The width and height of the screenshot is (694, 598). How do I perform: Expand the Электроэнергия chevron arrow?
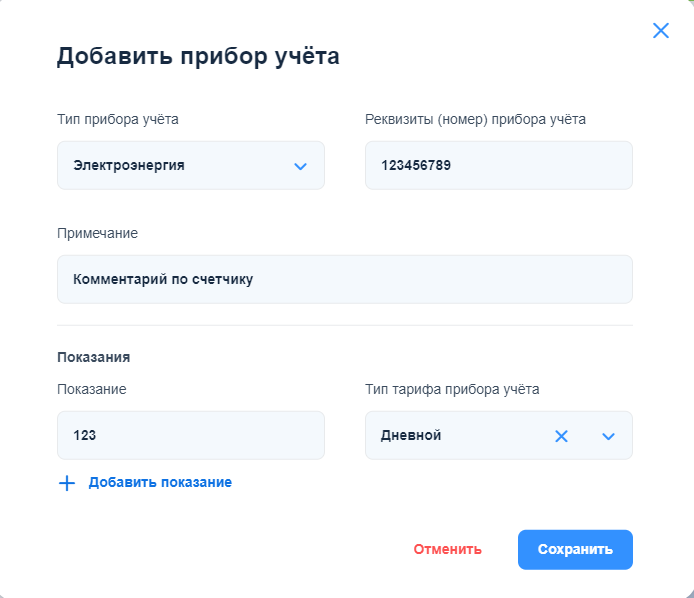[x=300, y=166]
